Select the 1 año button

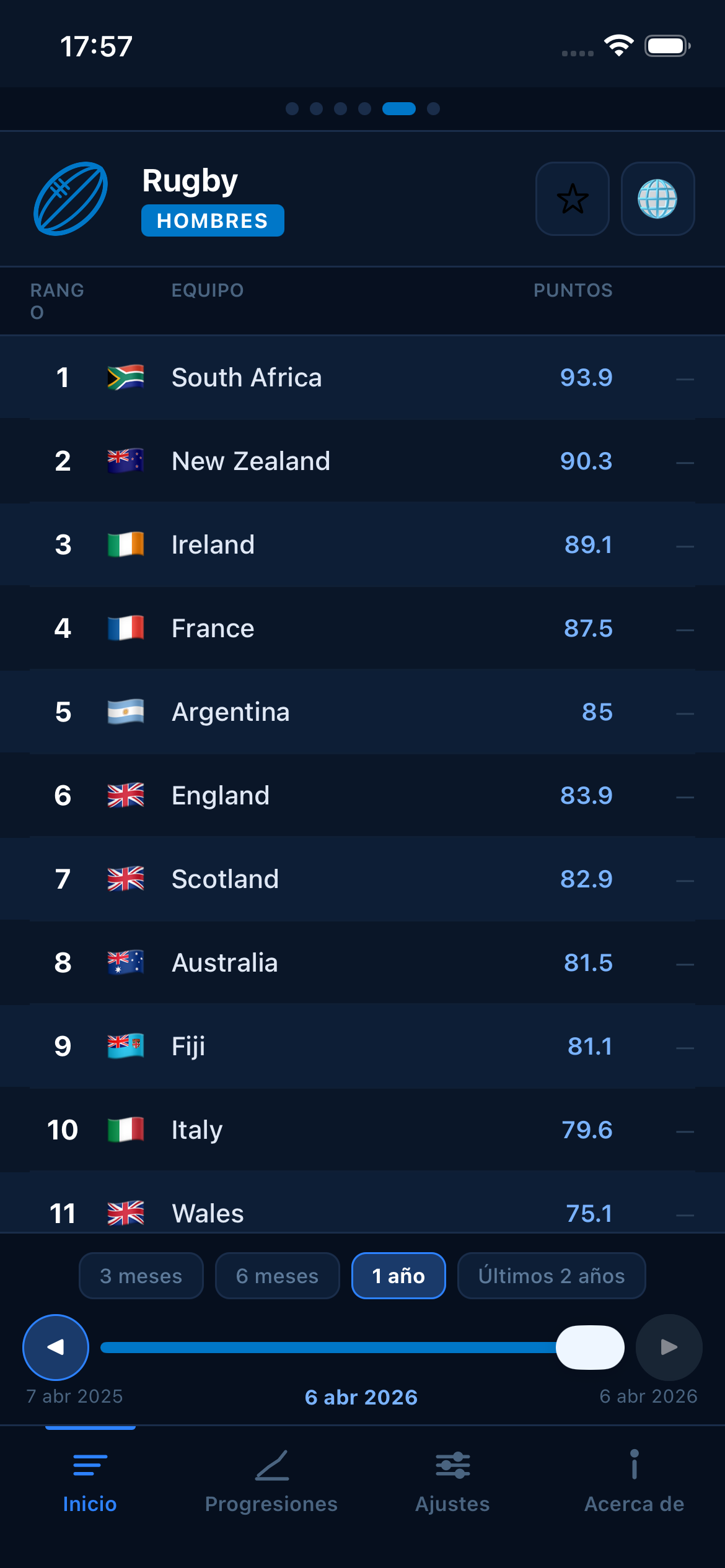[398, 1276]
